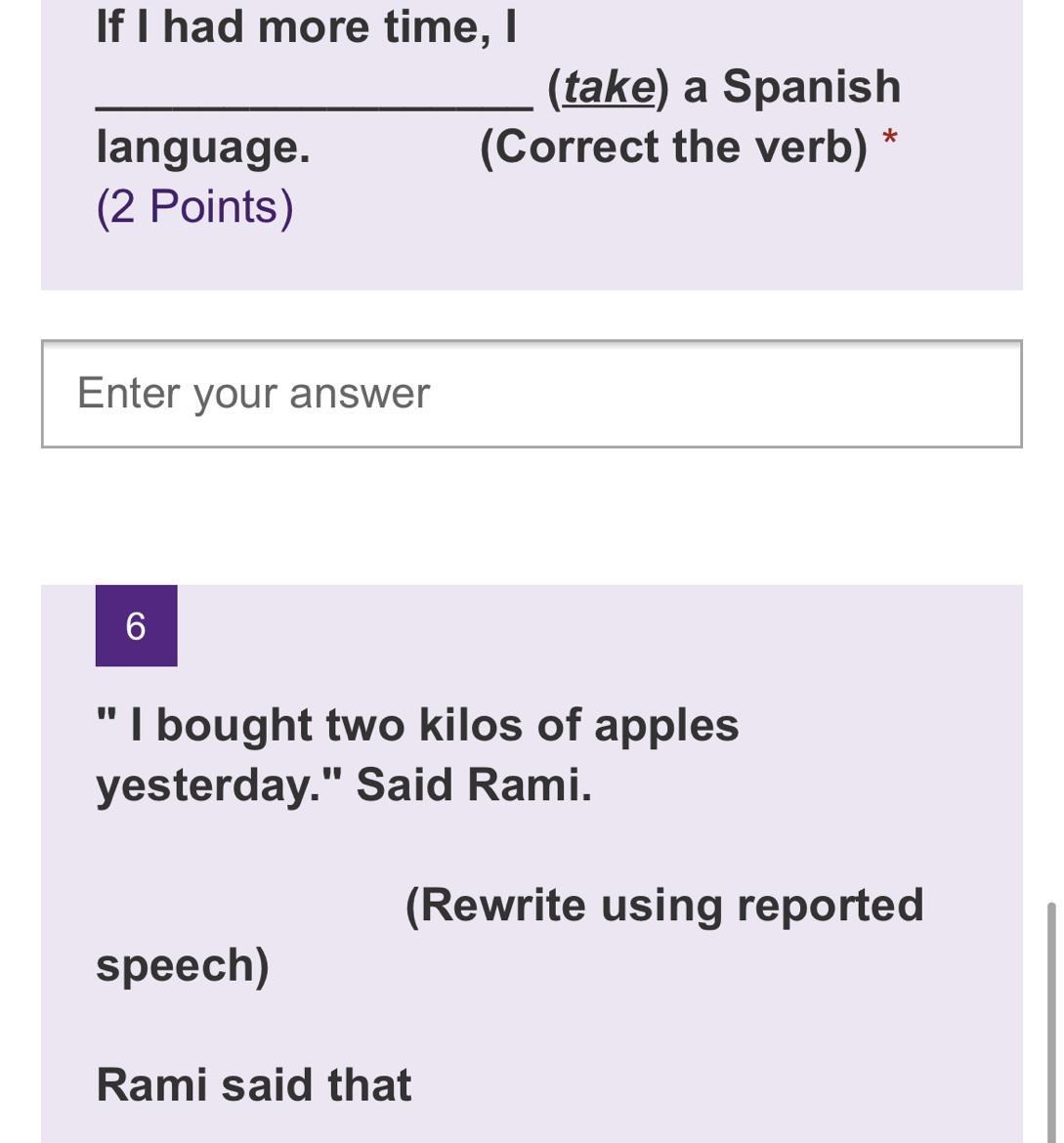Viewport: 1064px width, 1143px height.
Task: Click the '(2 Points)' label
Action: click(194, 207)
